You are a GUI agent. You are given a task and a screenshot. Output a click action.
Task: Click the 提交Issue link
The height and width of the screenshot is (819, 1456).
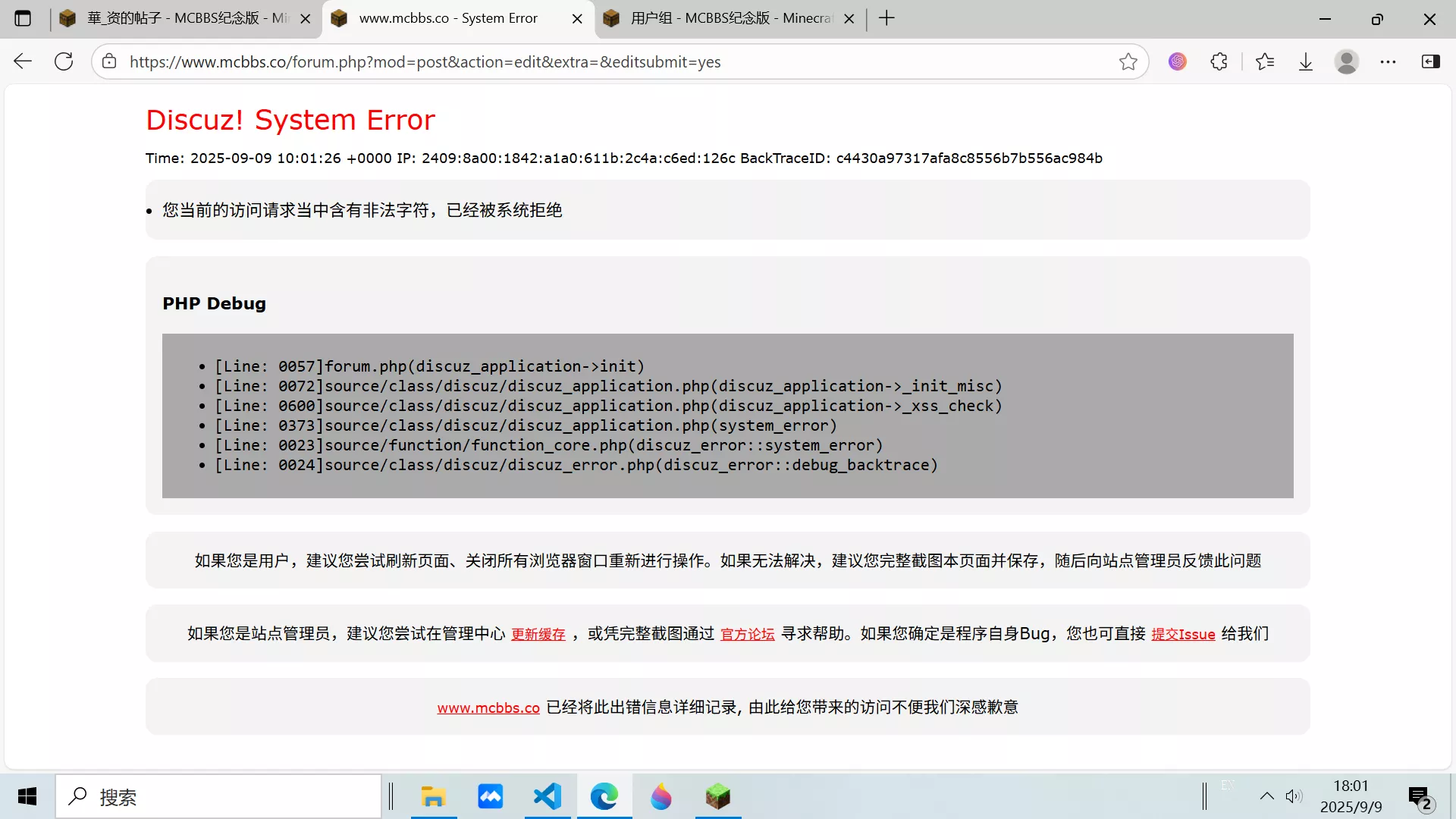(1184, 634)
